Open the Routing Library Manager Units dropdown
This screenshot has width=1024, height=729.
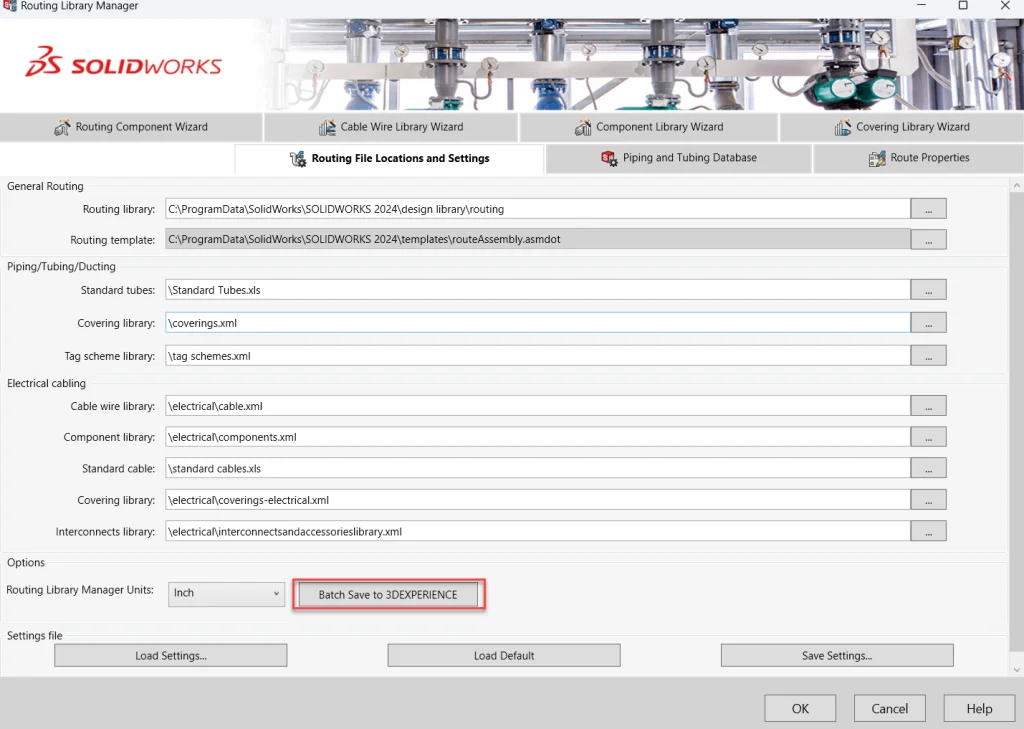point(226,593)
